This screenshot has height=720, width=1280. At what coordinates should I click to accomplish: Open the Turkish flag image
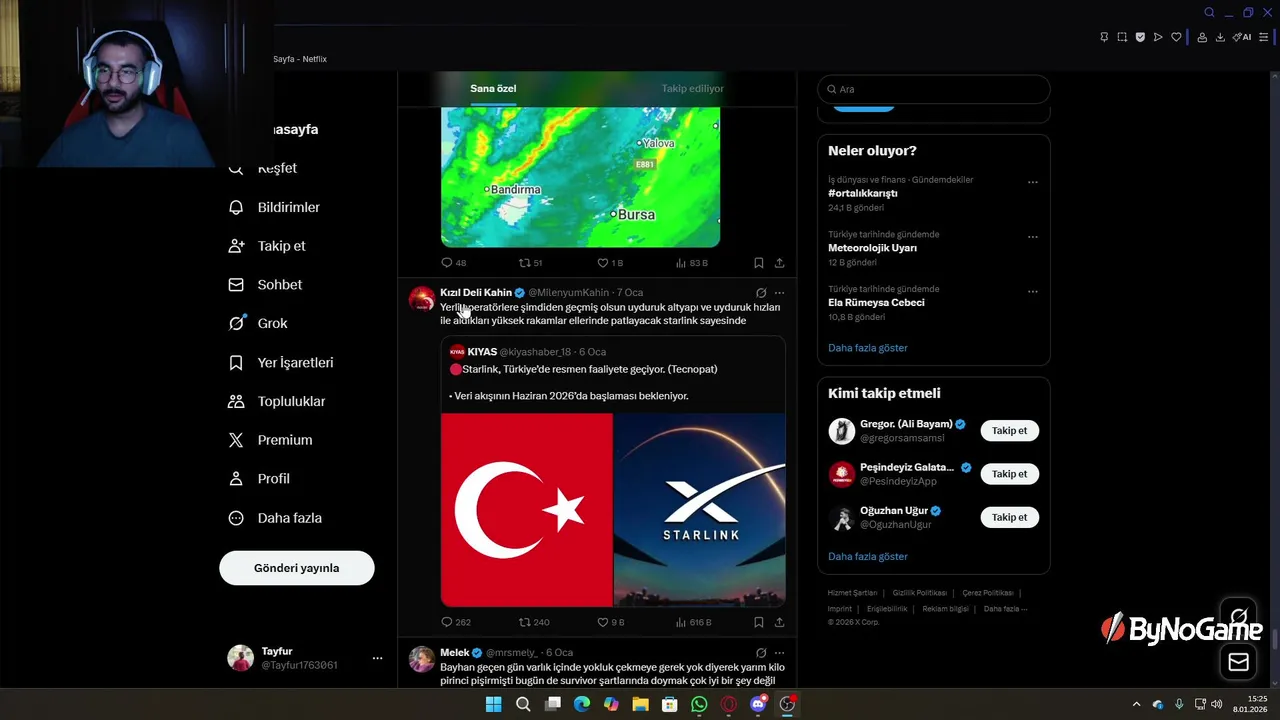526,510
